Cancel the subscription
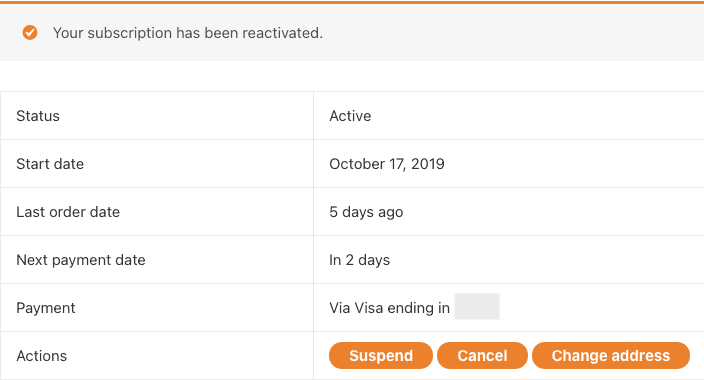Screen dimensions: 704x380 (x=482, y=355)
